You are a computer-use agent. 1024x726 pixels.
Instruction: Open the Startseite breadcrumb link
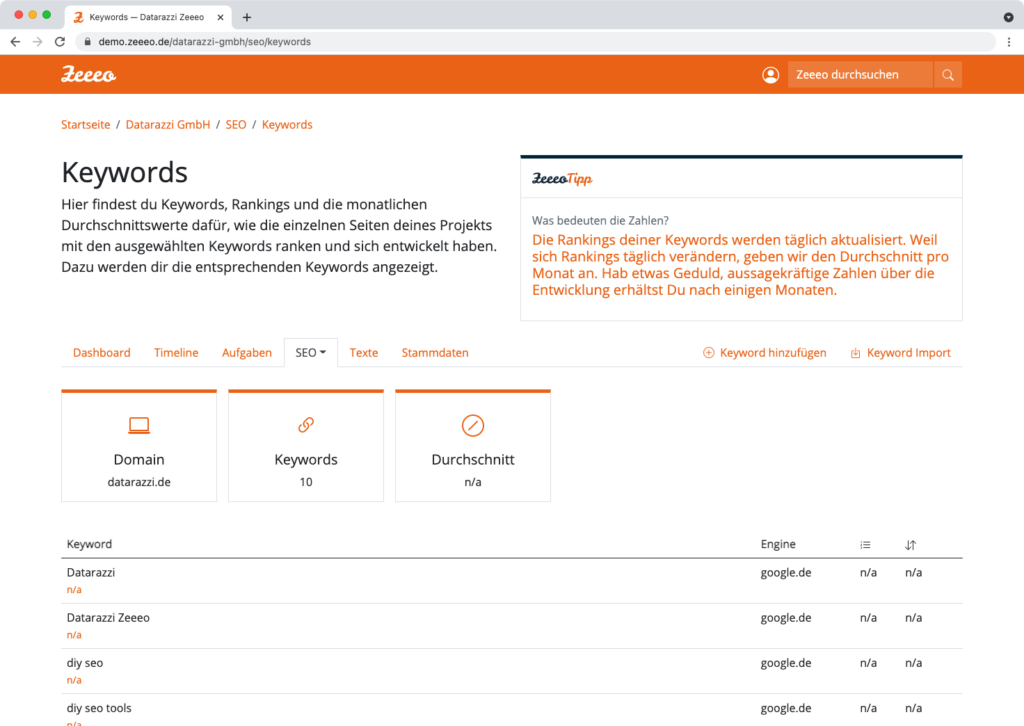(x=86, y=125)
